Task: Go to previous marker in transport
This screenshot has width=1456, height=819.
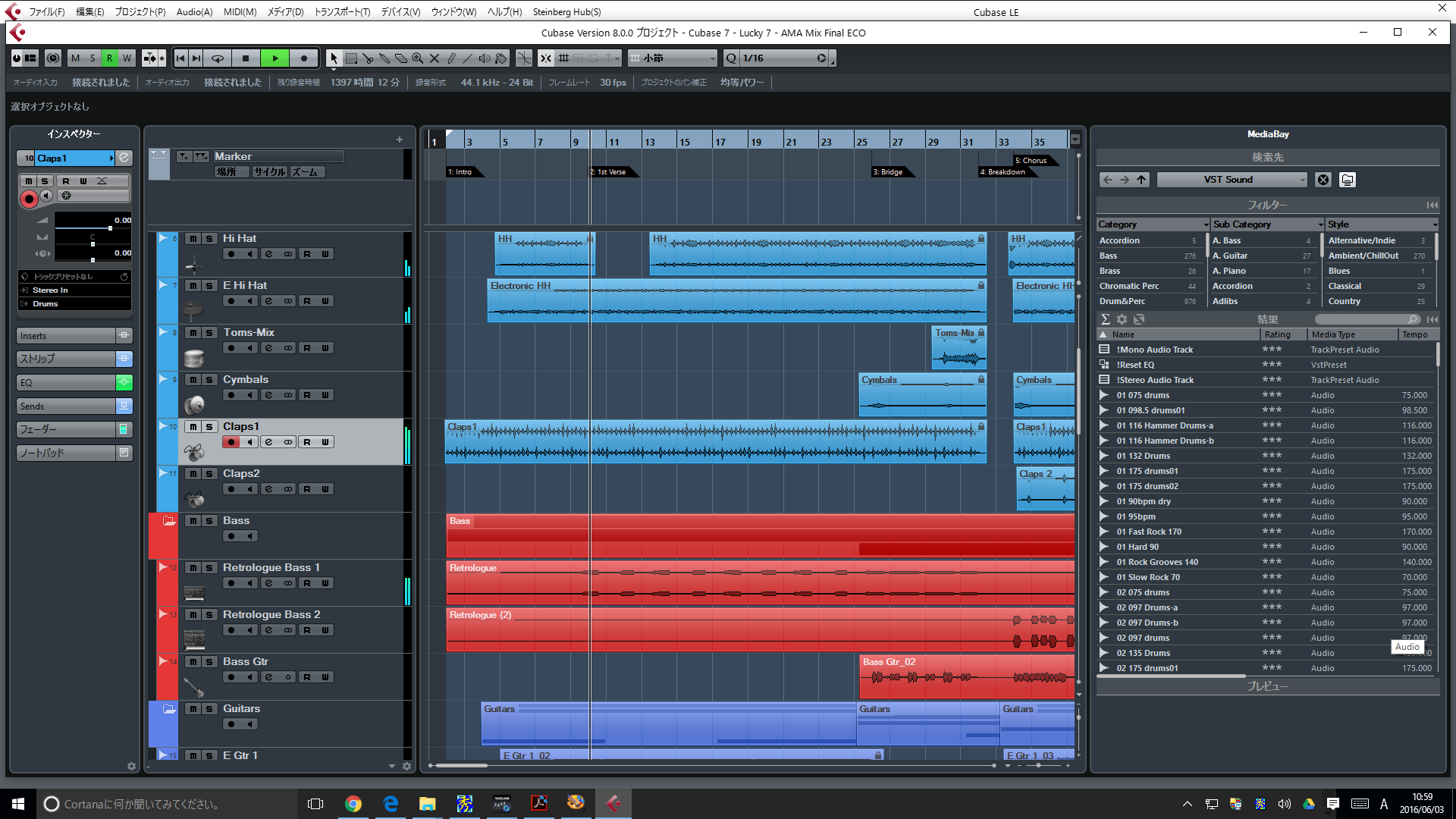Action: [180, 58]
